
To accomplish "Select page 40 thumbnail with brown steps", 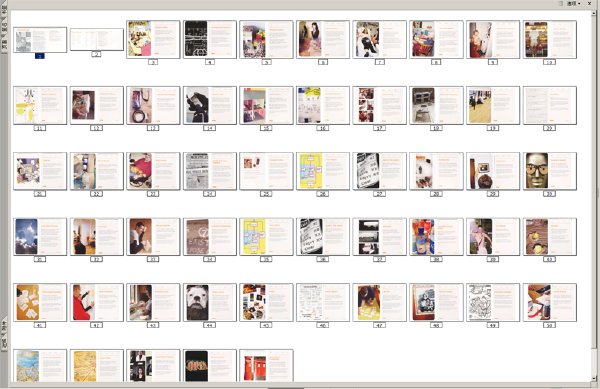I will (x=550, y=237).
